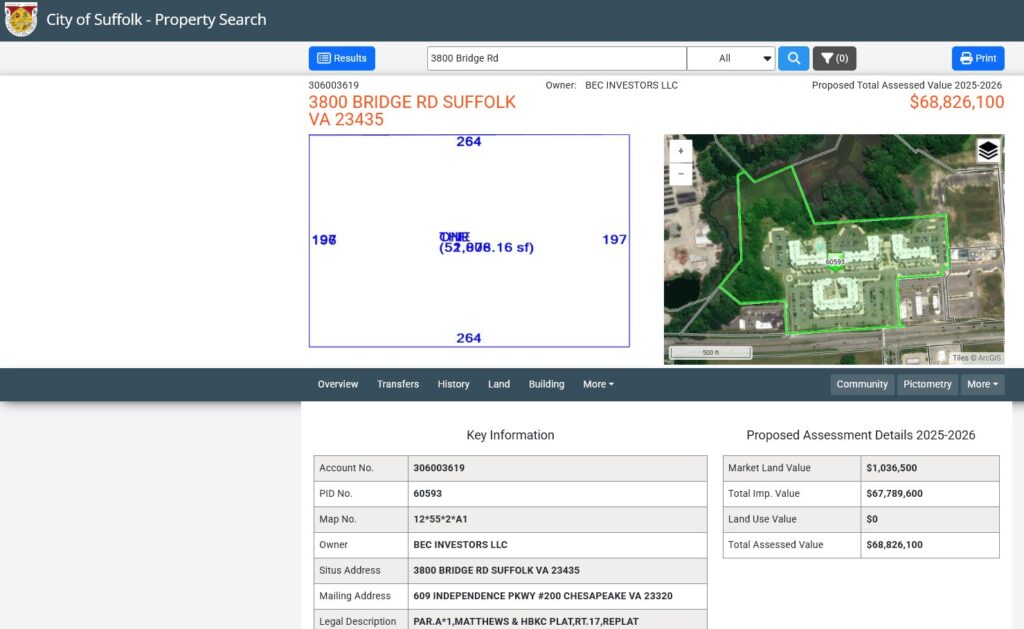This screenshot has width=1024, height=629.
Task: Click Account No. value 306003619 in table
Action: coord(439,468)
